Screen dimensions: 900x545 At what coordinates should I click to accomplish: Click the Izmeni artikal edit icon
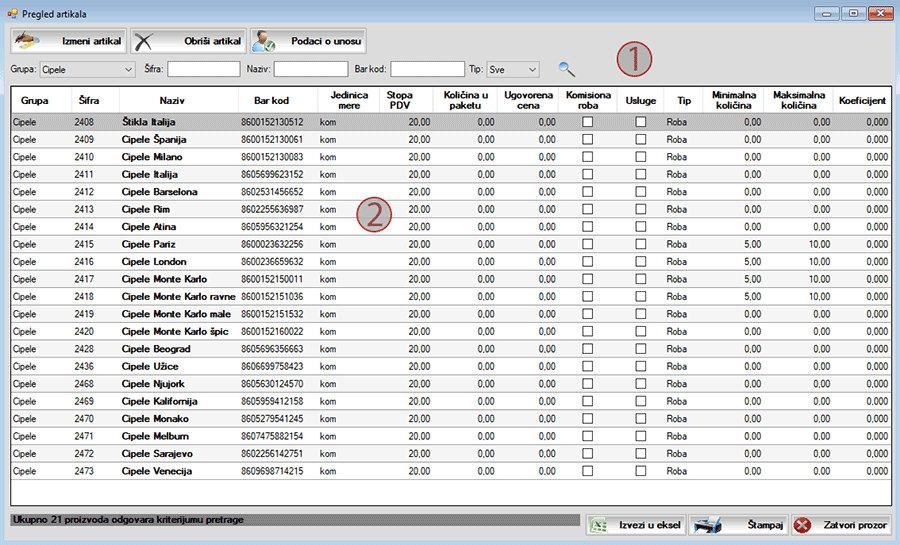click(26, 41)
